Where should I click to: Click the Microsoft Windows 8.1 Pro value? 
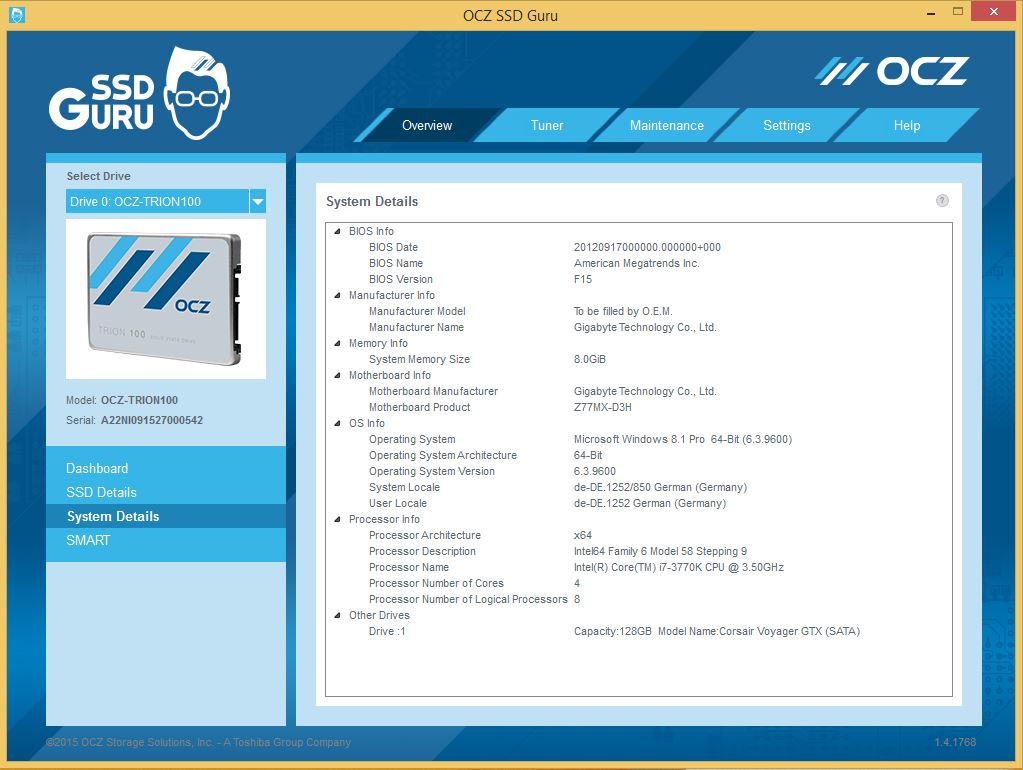[683, 439]
